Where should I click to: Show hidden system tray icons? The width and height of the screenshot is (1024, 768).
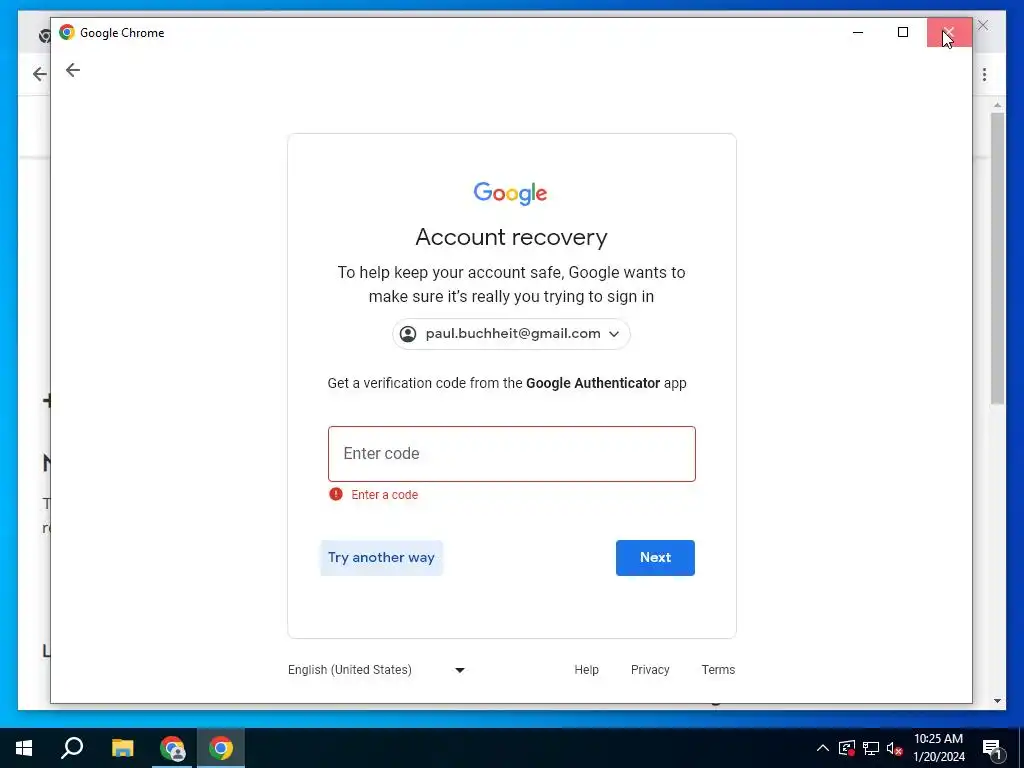(823, 748)
